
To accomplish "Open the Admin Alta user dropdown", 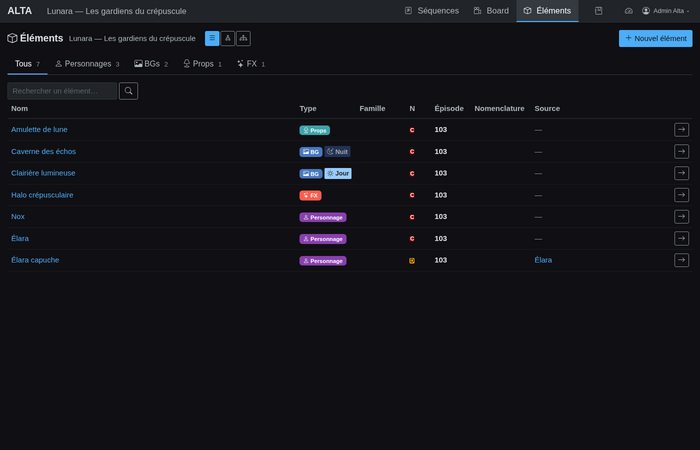I will [666, 11].
